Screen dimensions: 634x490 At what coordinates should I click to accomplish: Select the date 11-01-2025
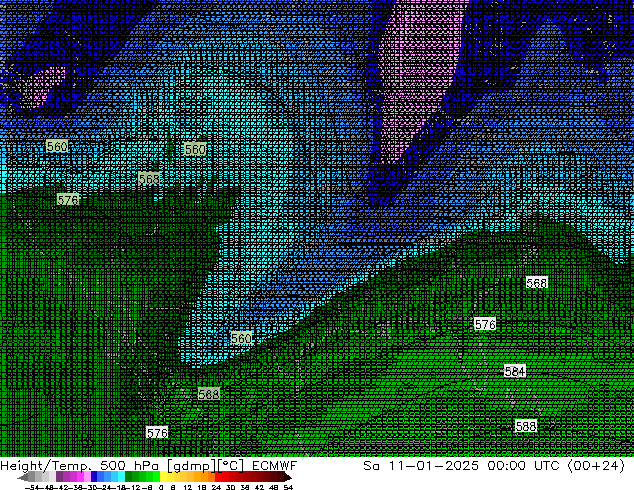[433, 465]
